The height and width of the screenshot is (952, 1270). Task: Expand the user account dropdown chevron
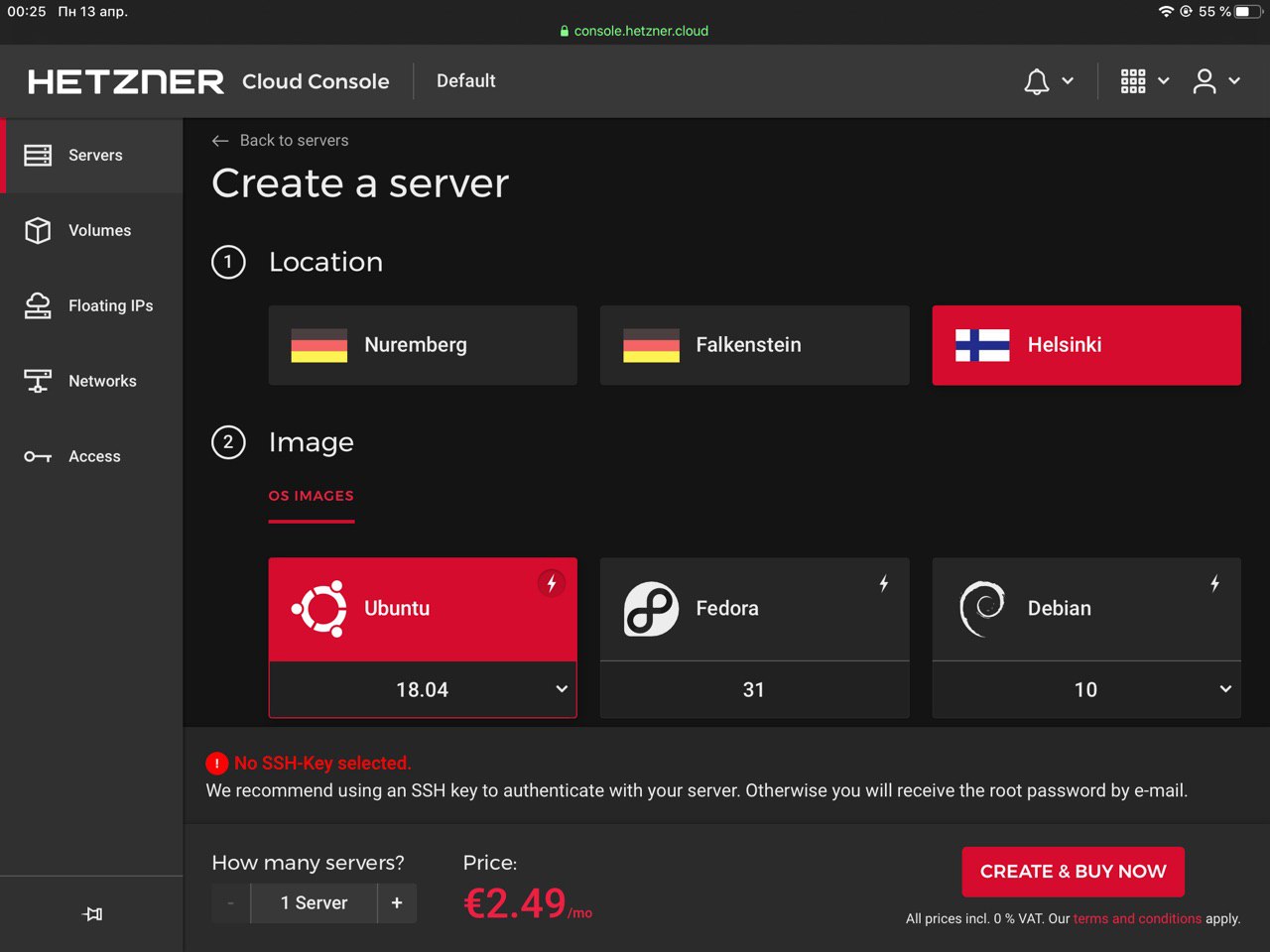pos(1234,81)
